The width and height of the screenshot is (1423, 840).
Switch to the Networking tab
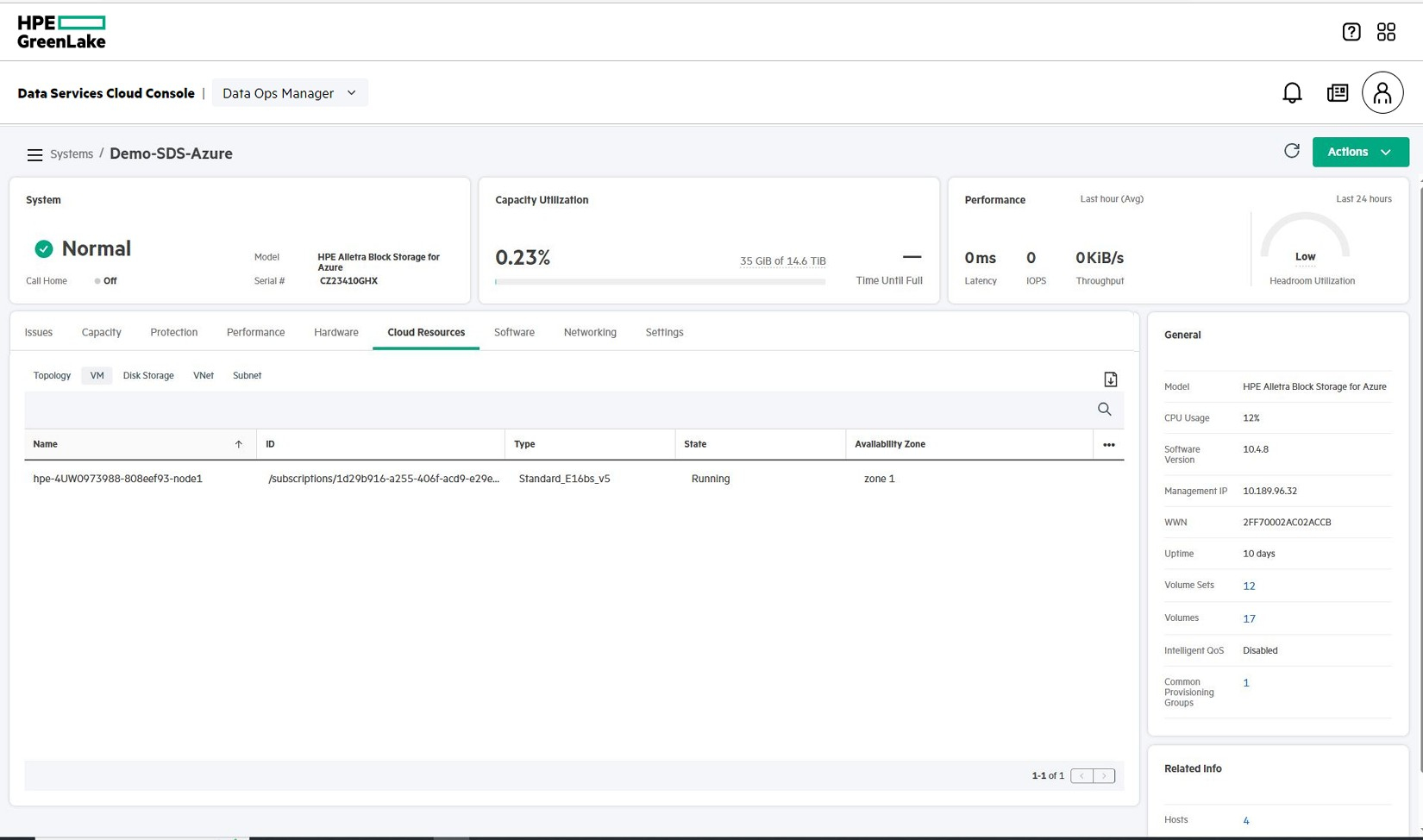(590, 332)
